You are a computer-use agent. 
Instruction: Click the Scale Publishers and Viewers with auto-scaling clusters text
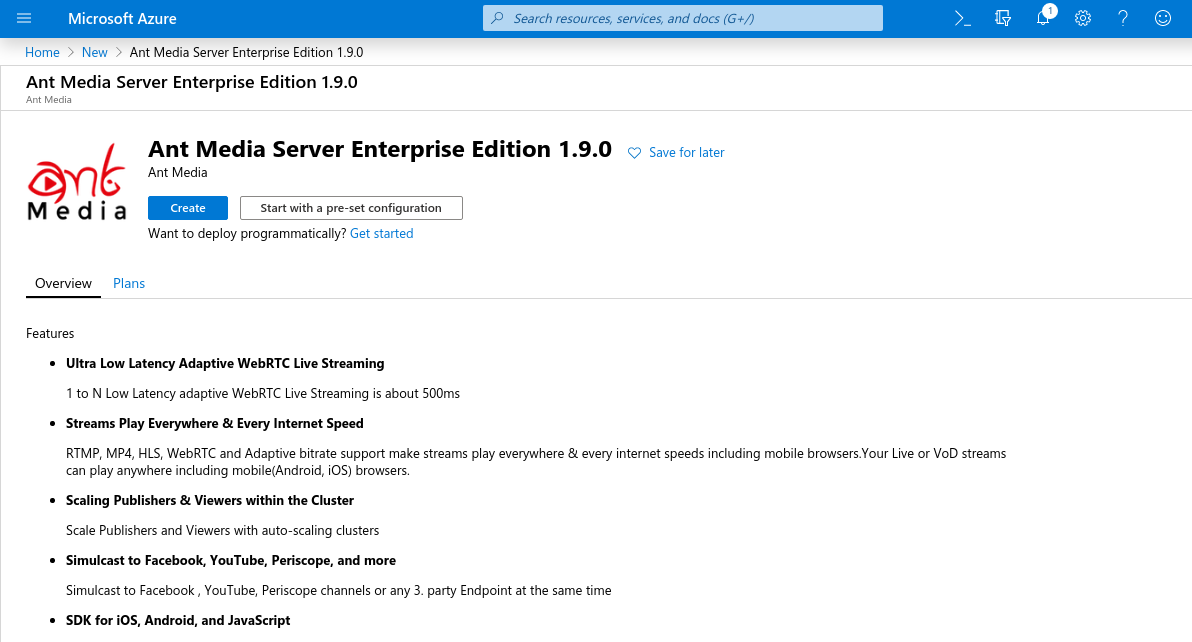(x=223, y=530)
